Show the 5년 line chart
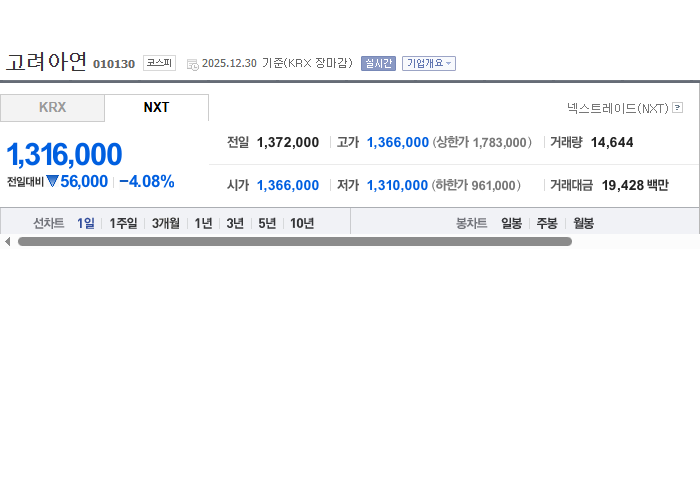Image resolution: width=700 pixels, height=490 pixels. [x=267, y=223]
